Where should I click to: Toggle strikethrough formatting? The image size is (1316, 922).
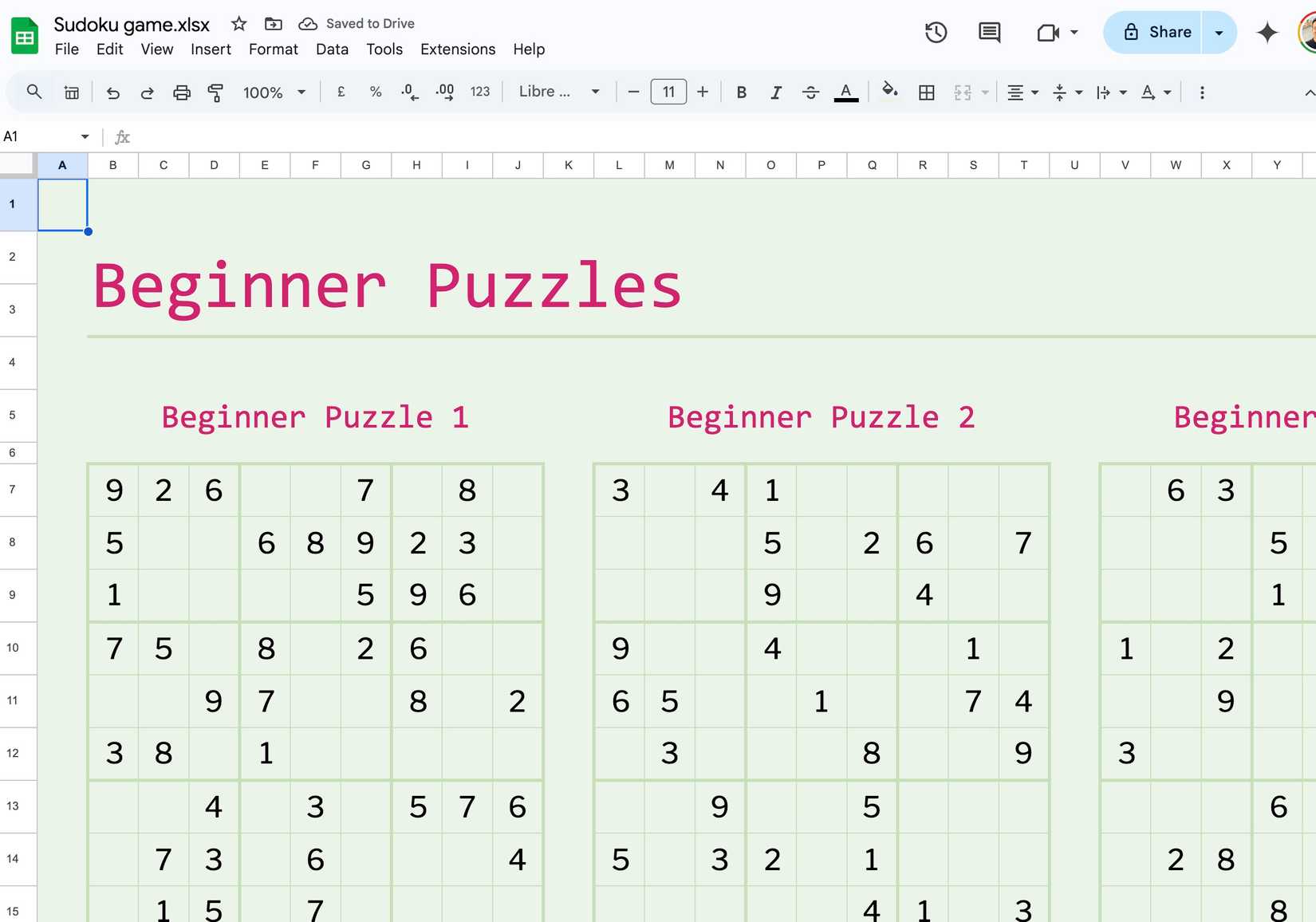tap(810, 93)
